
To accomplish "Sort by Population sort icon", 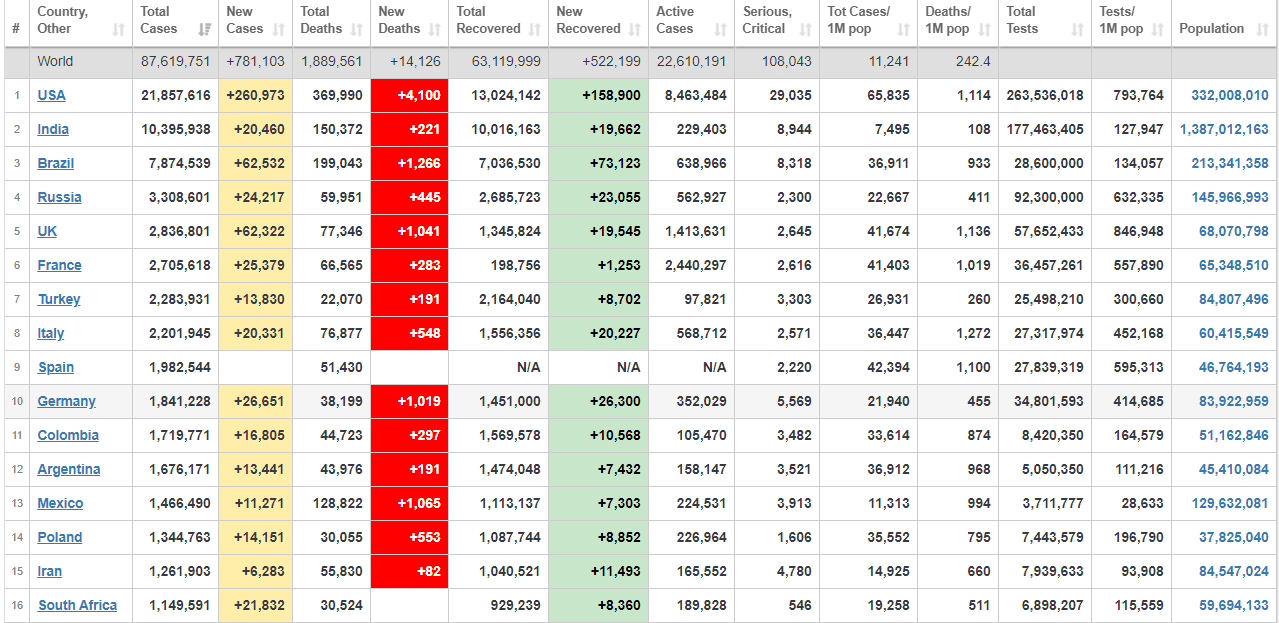I will (1263, 30).
